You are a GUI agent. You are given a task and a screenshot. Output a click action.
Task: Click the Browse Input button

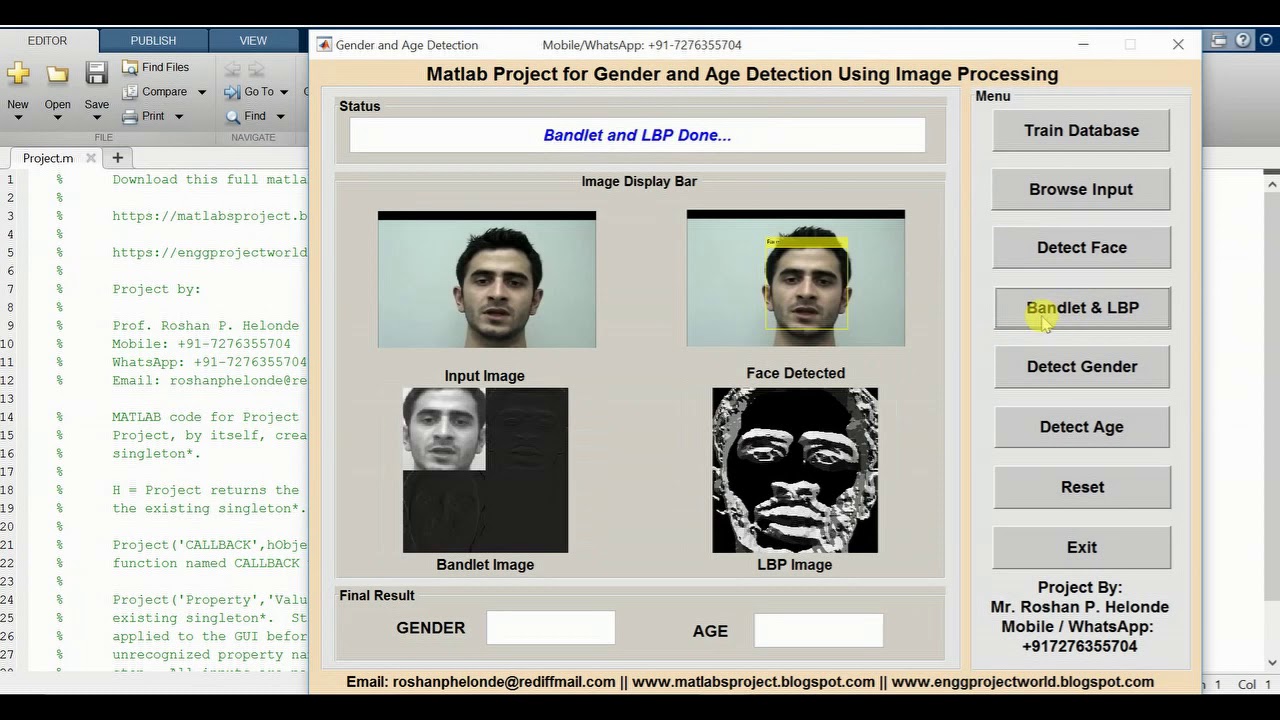pyautogui.click(x=1081, y=189)
